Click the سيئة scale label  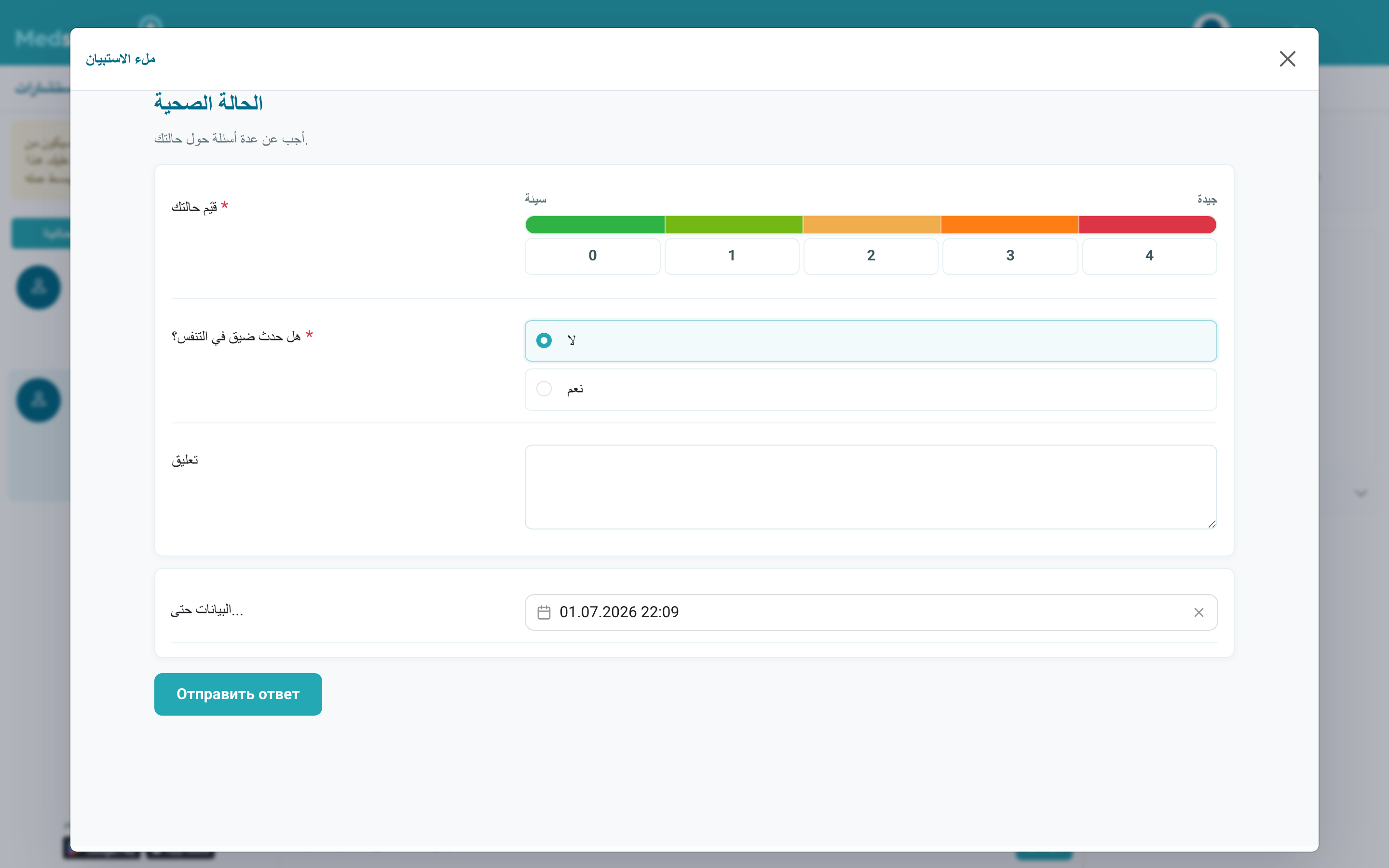click(x=535, y=199)
